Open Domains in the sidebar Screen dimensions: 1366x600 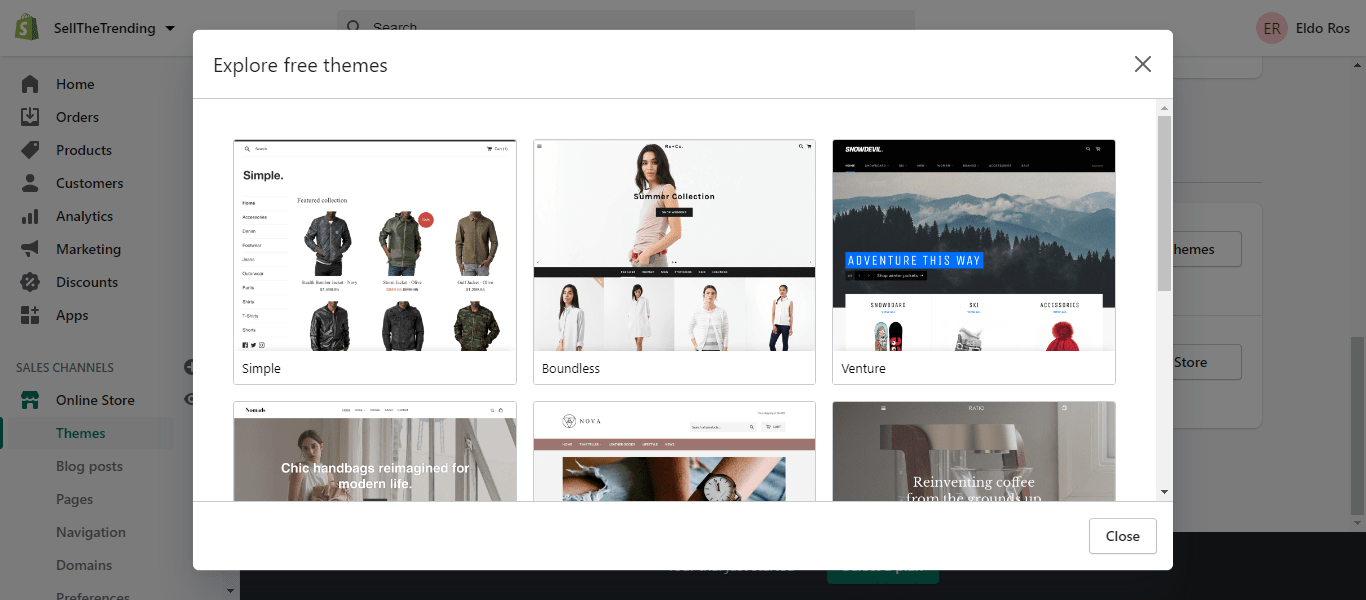point(83,565)
